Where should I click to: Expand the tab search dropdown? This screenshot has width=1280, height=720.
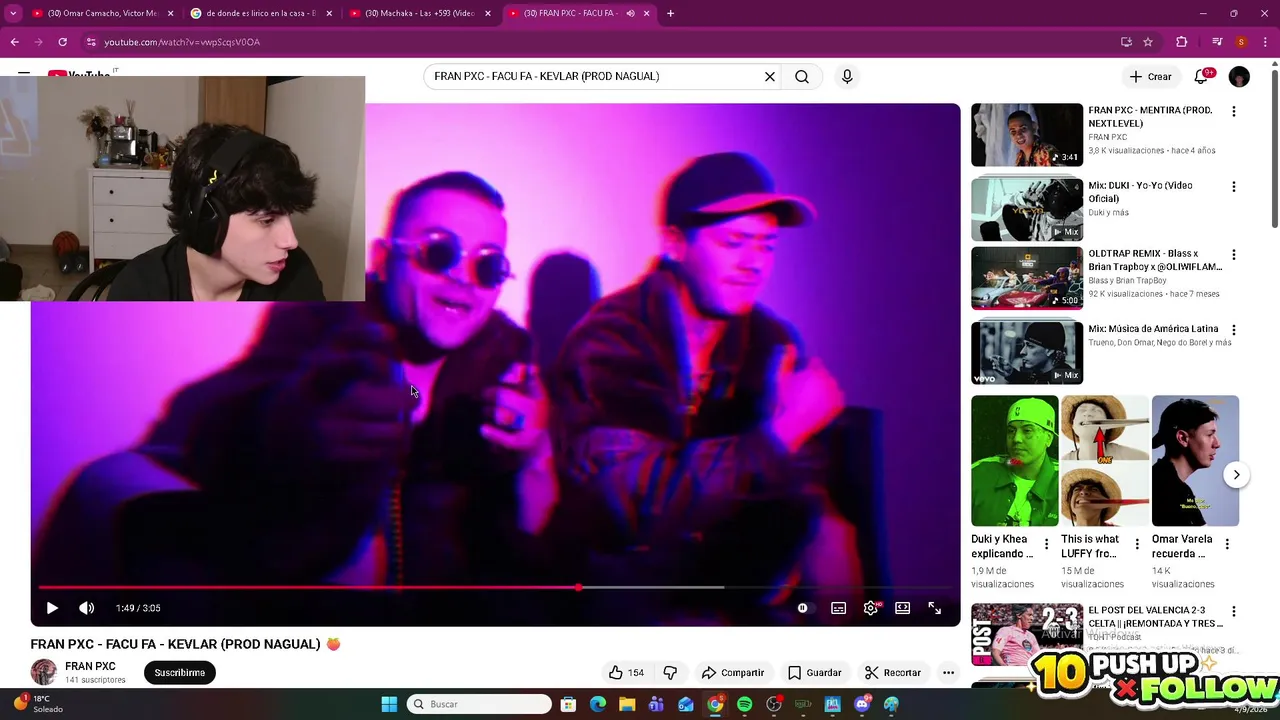tap(13, 13)
